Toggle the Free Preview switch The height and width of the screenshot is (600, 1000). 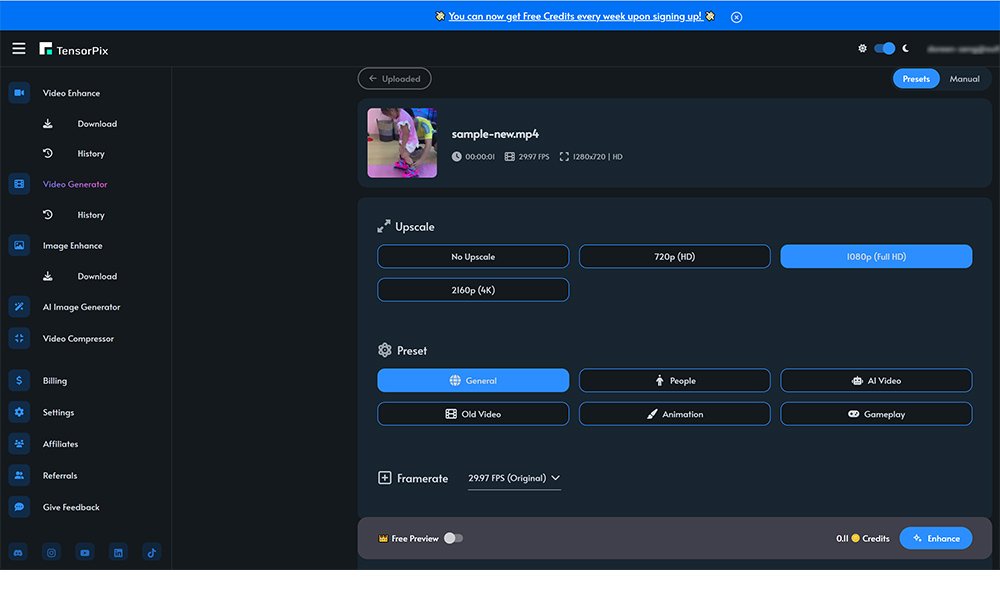coord(453,538)
